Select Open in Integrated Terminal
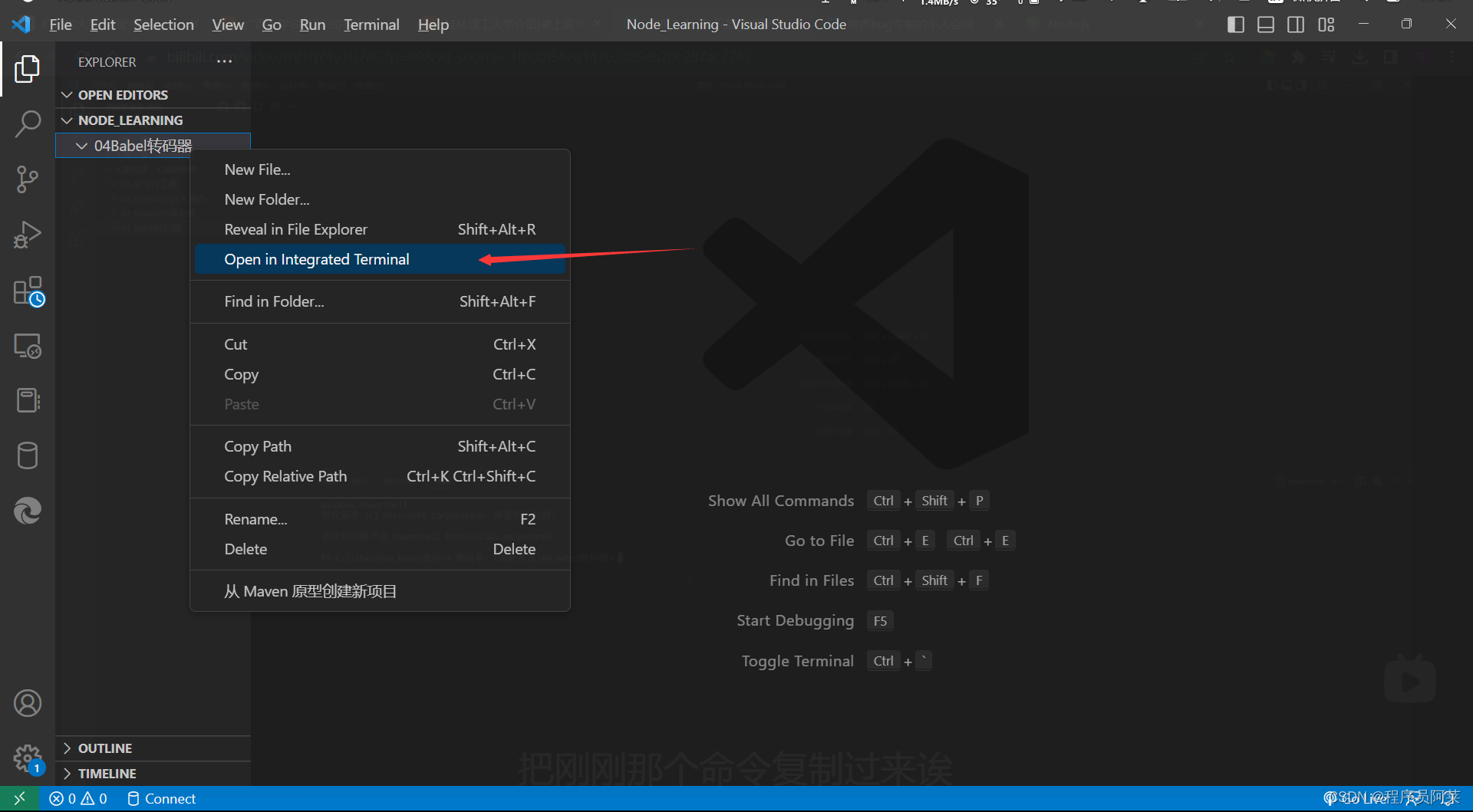 [x=380, y=259]
